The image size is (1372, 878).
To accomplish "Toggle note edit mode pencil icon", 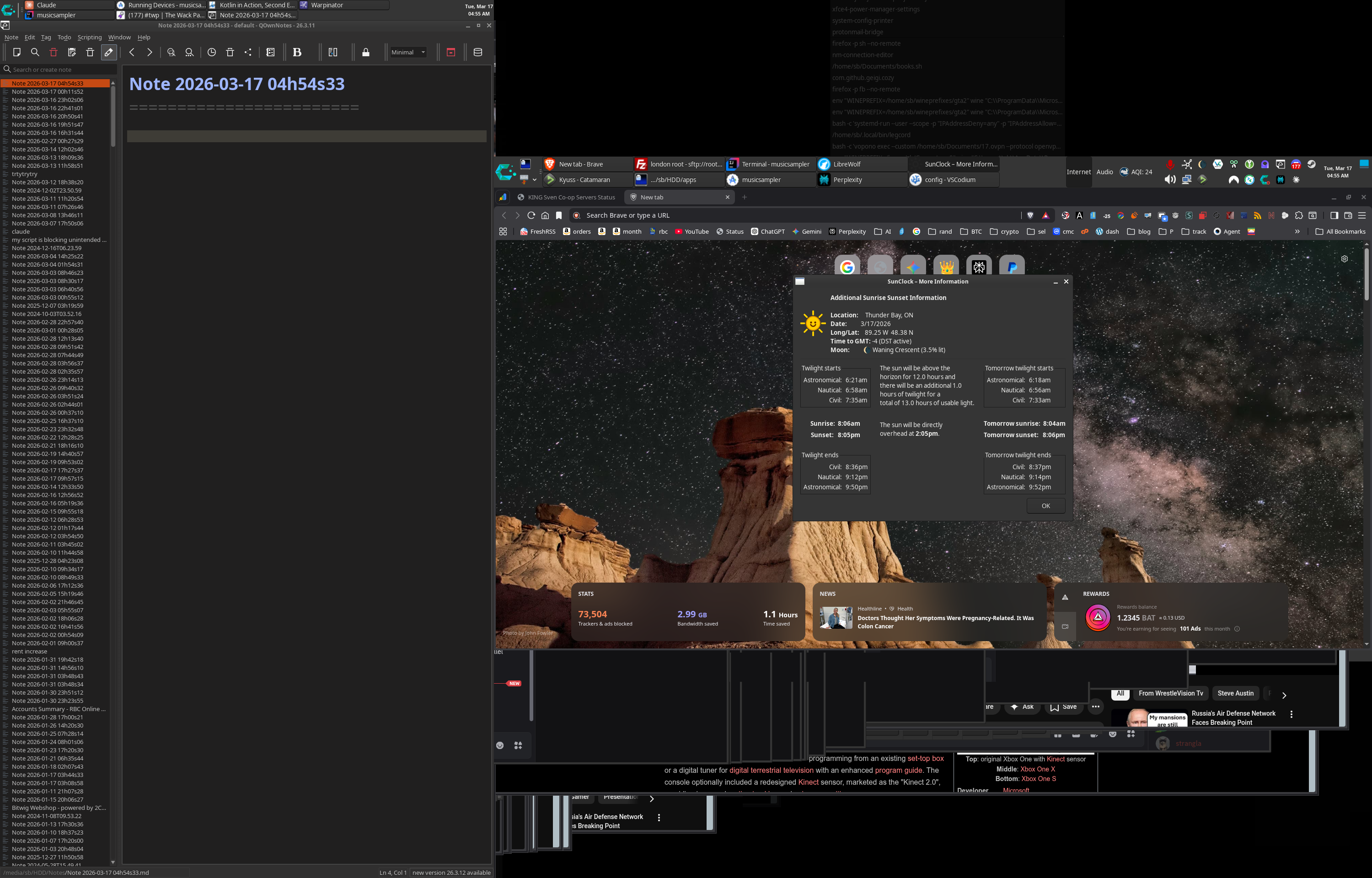I will point(108,53).
